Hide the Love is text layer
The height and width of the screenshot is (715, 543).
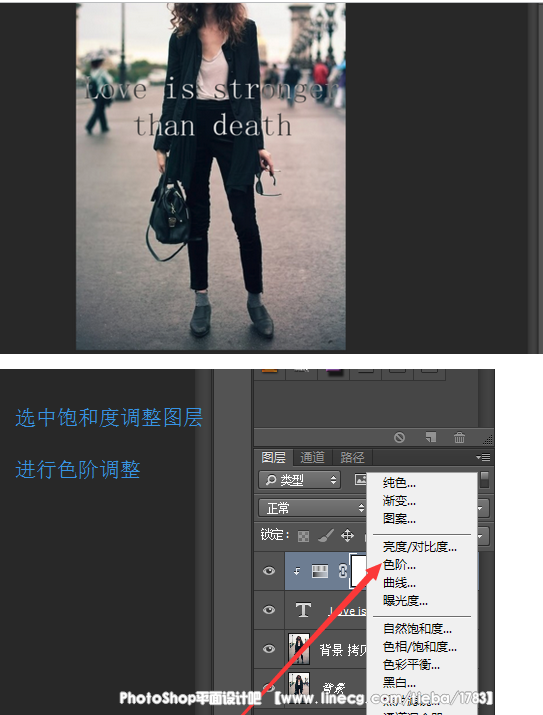pos(269,610)
